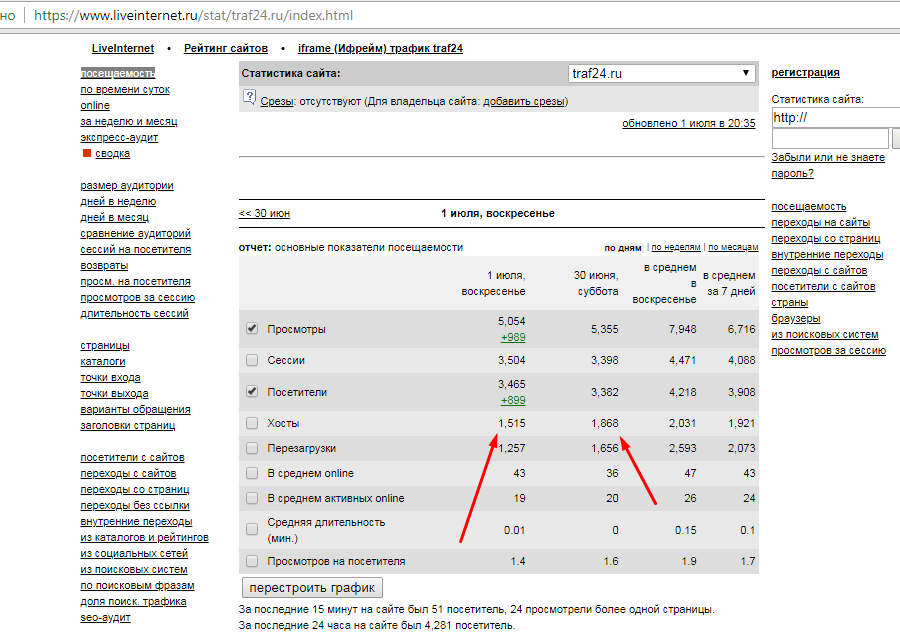900x635 pixels.
Task: Open Рейтинг сайтов in the top navigation
Action: pyautogui.click(x=226, y=48)
